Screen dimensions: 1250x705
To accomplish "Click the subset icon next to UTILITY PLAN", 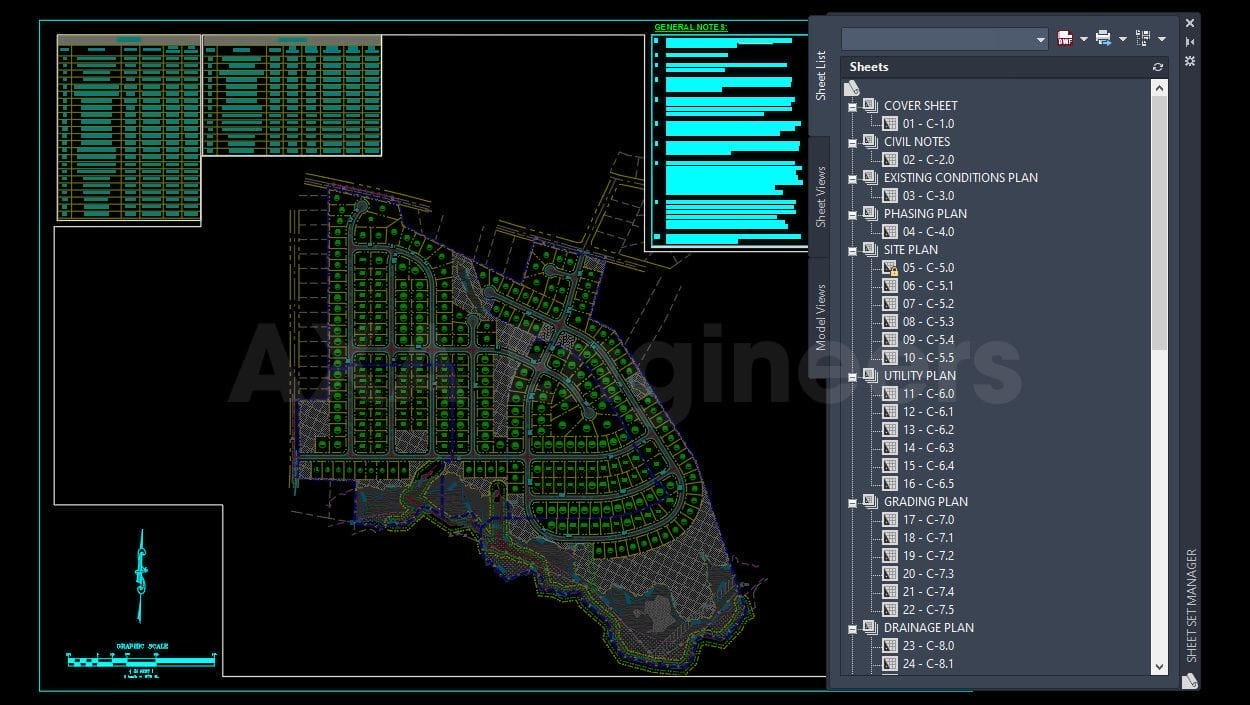I will click(868, 375).
